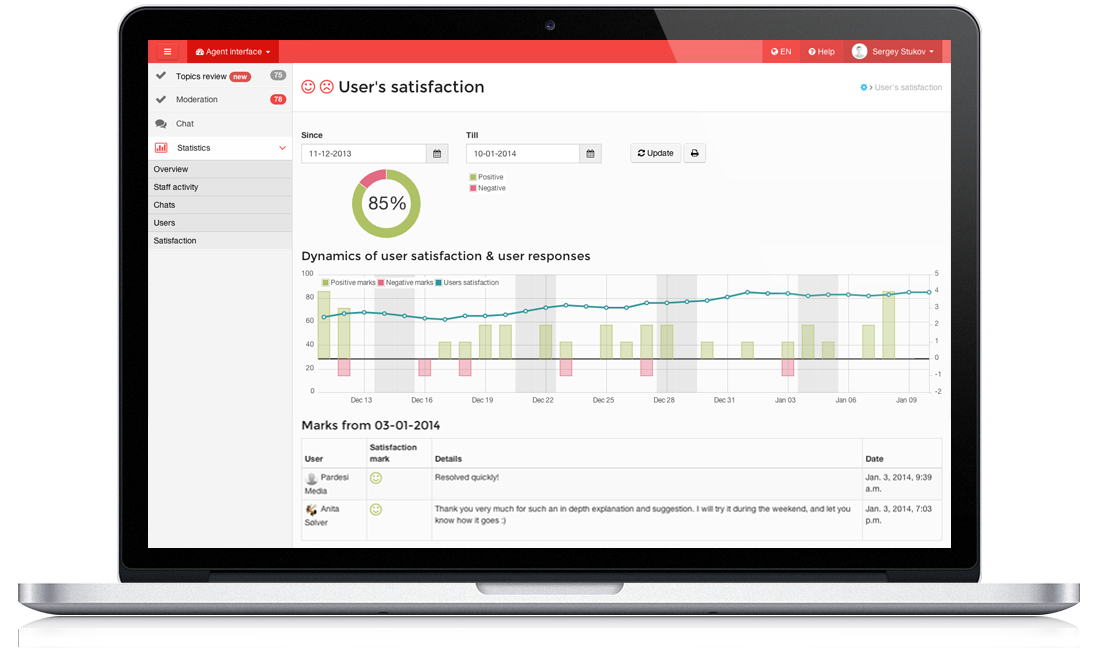The width and height of the screenshot is (1100, 672).
Task: Toggle the hamburger menu button
Action: pyautogui.click(x=167, y=51)
